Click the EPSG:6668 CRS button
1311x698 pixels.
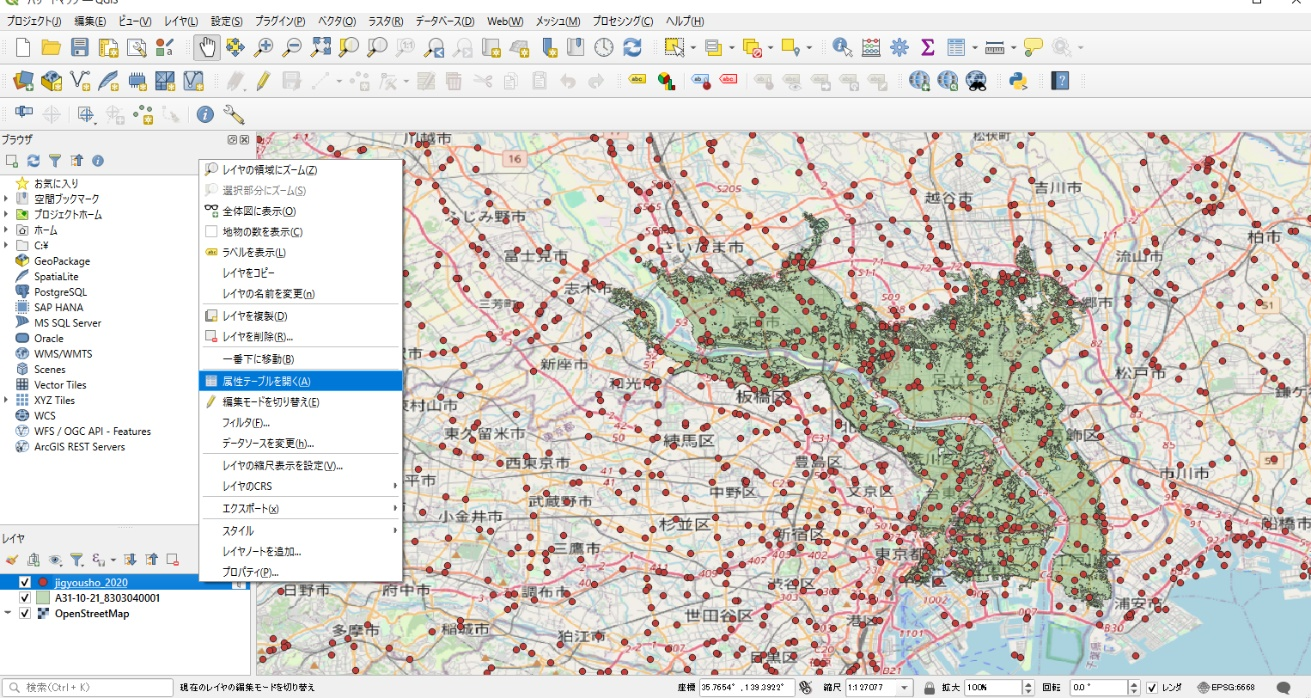(x=1226, y=688)
